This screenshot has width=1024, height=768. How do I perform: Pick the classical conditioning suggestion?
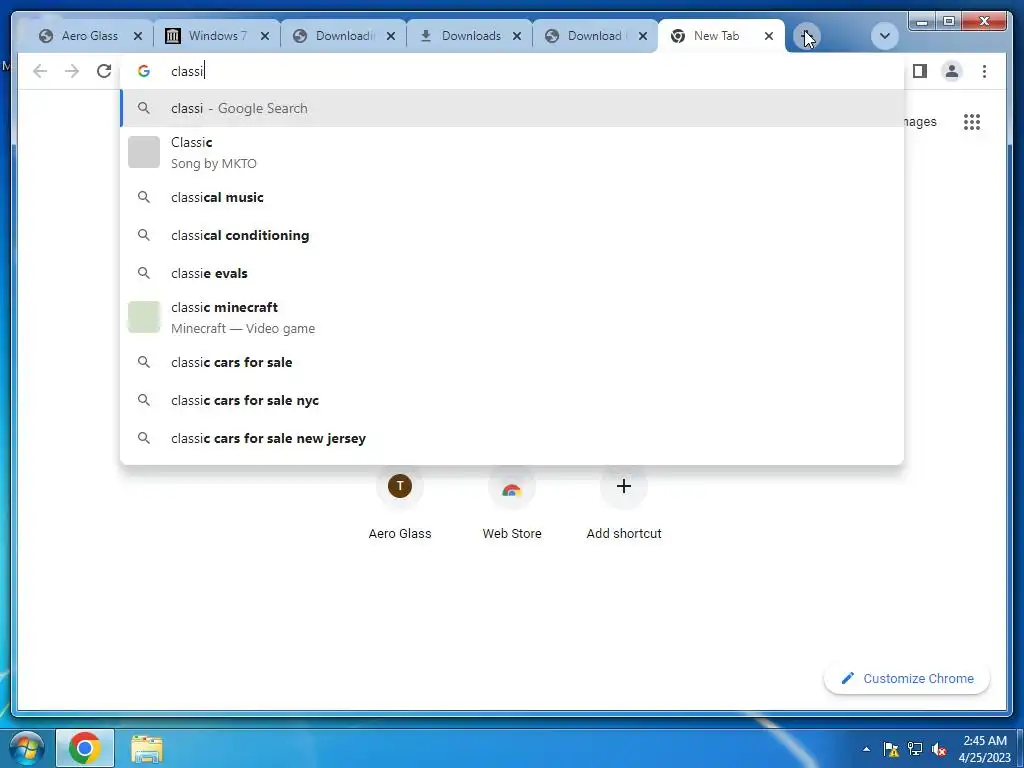[512, 235]
